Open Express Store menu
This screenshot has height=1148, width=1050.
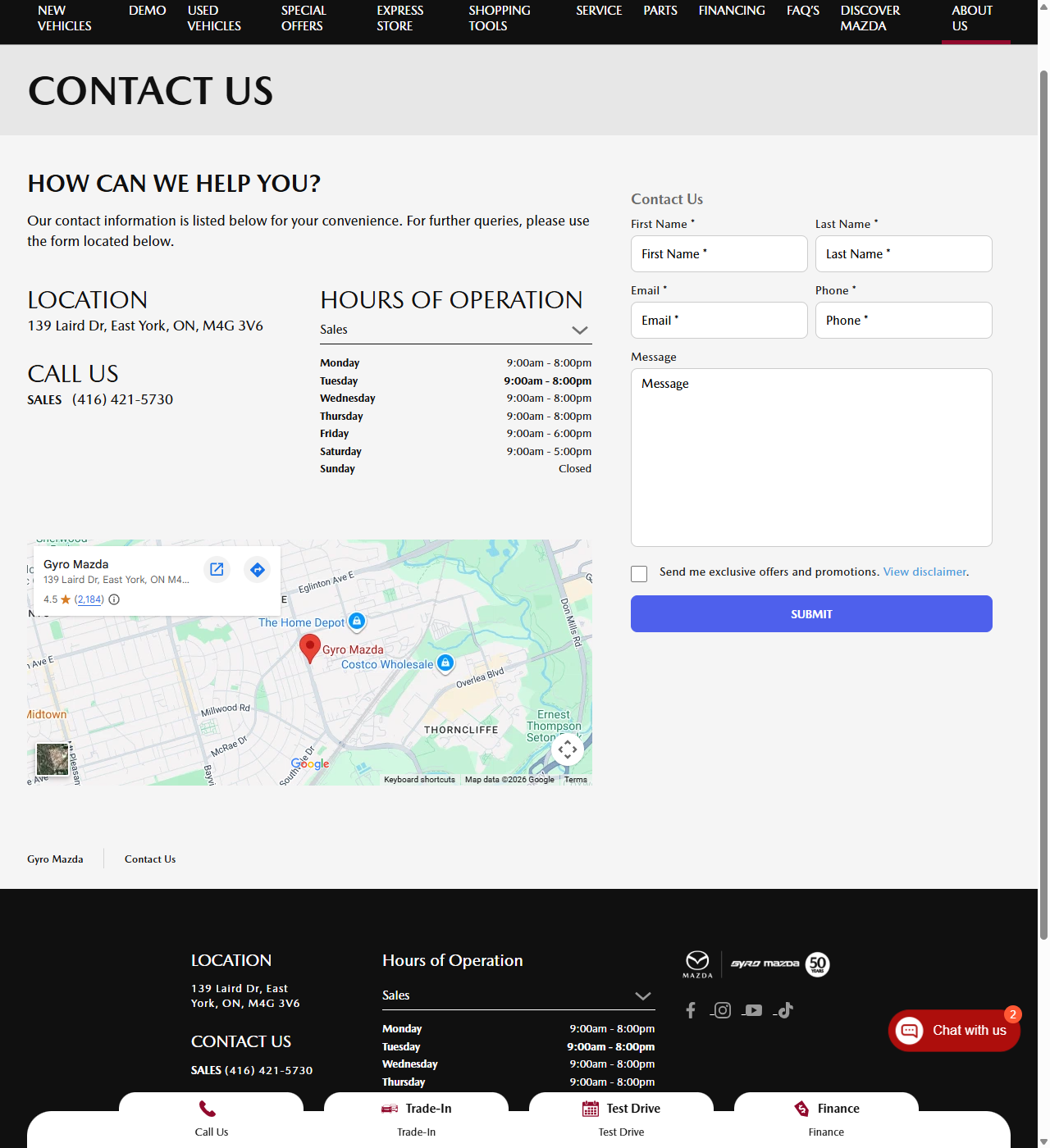400,18
